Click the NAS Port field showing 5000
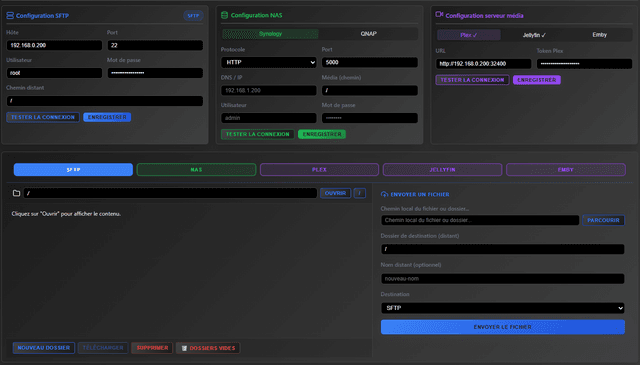This screenshot has height=365, width=640. coord(369,62)
